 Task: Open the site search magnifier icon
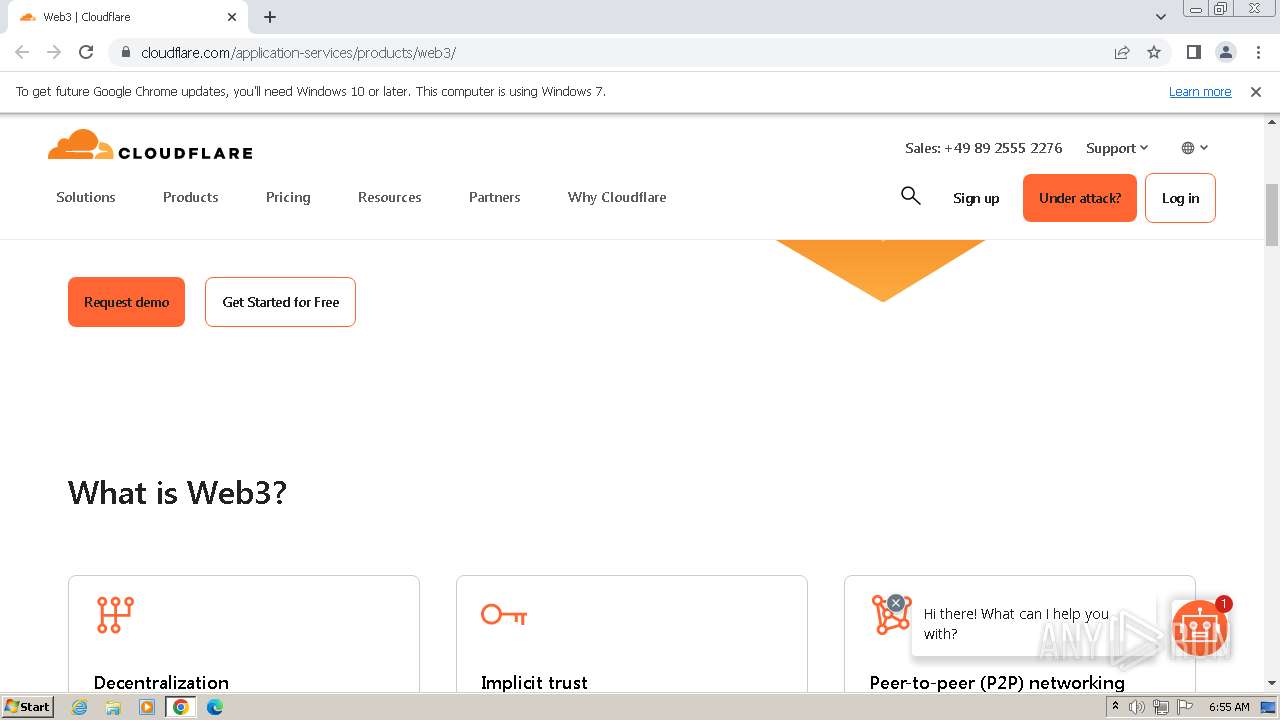click(x=910, y=196)
